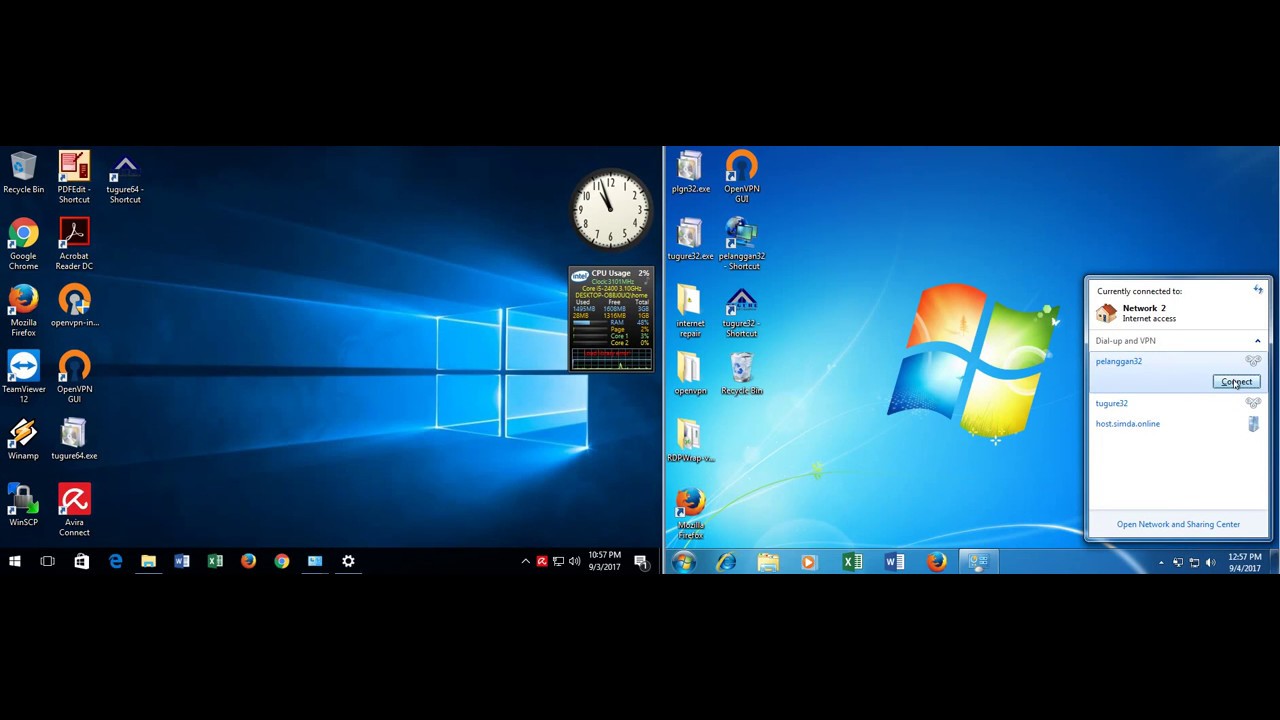
Task: Open Firefox from Windows 7 taskbar
Action: [x=936, y=562]
